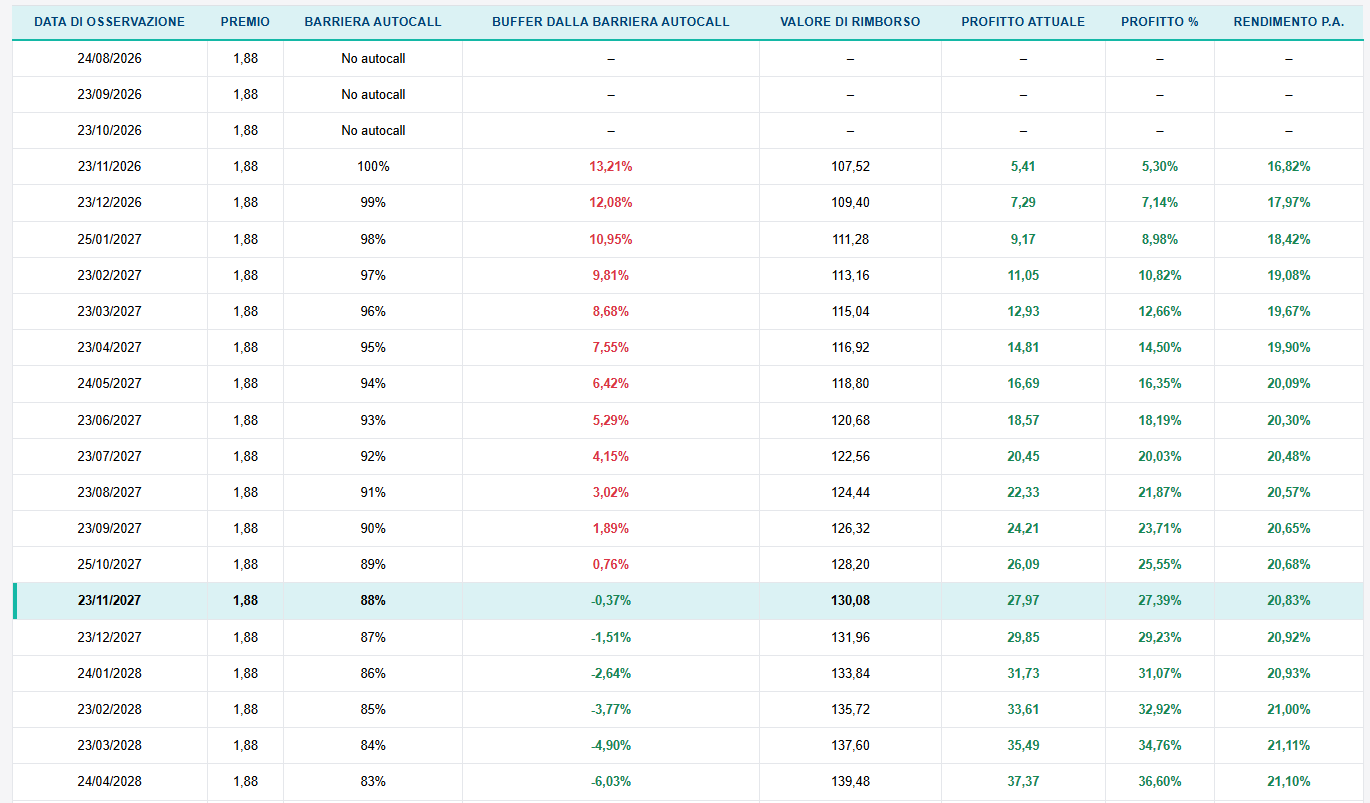Click the redemption value 107,52
The height and width of the screenshot is (803, 1370).
coord(850,166)
